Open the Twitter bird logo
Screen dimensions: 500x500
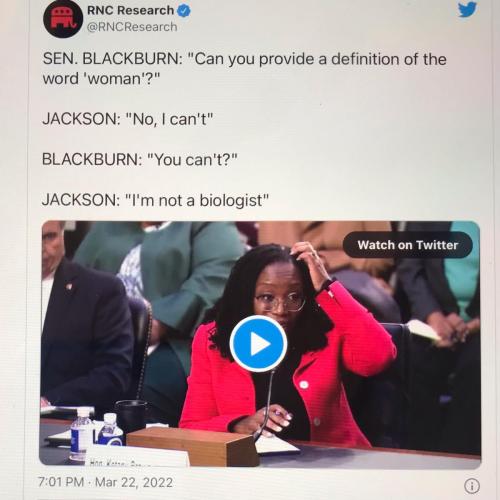(x=467, y=9)
